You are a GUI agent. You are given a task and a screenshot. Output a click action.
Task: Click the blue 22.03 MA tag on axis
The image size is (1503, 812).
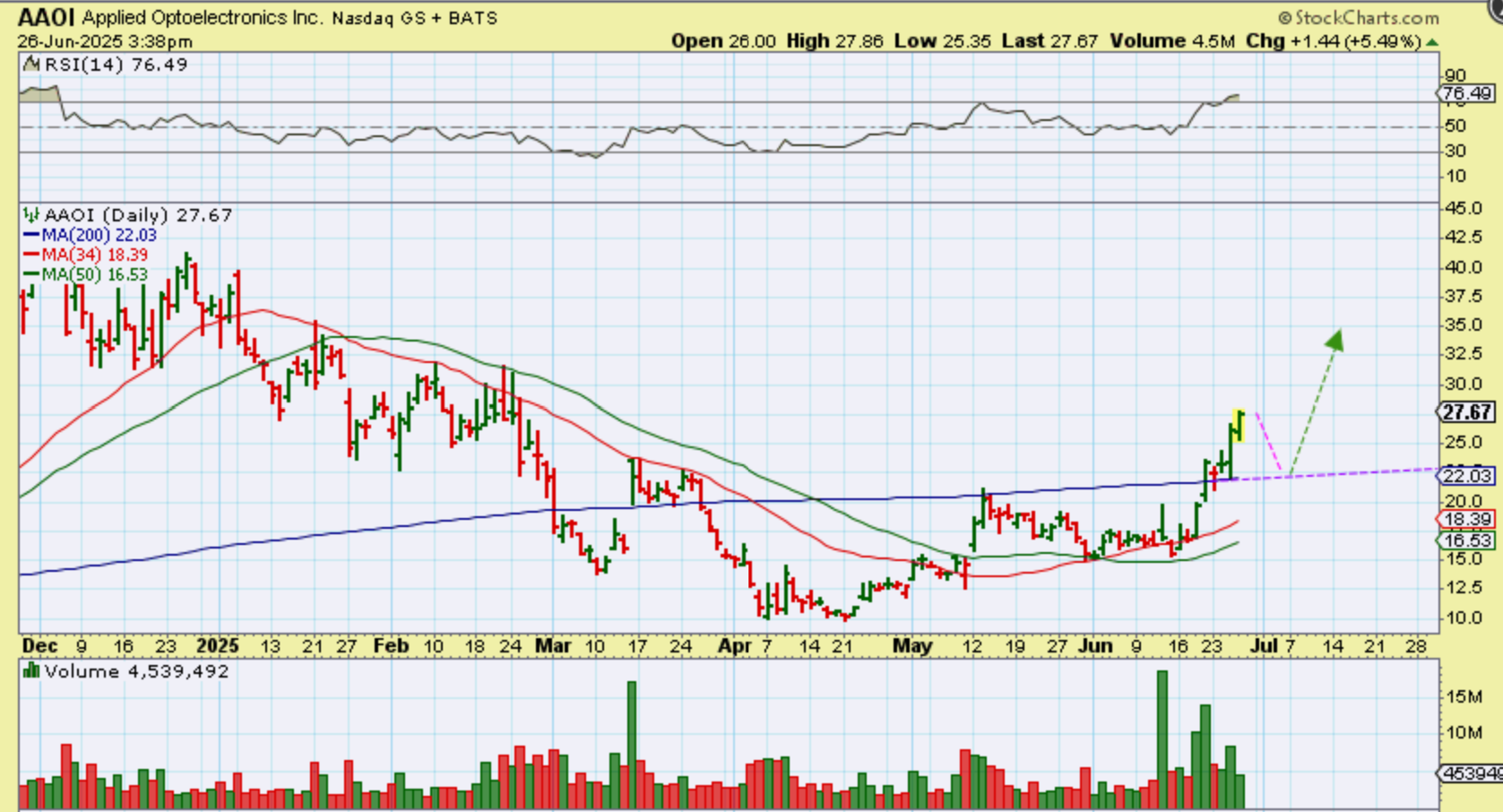click(1467, 476)
